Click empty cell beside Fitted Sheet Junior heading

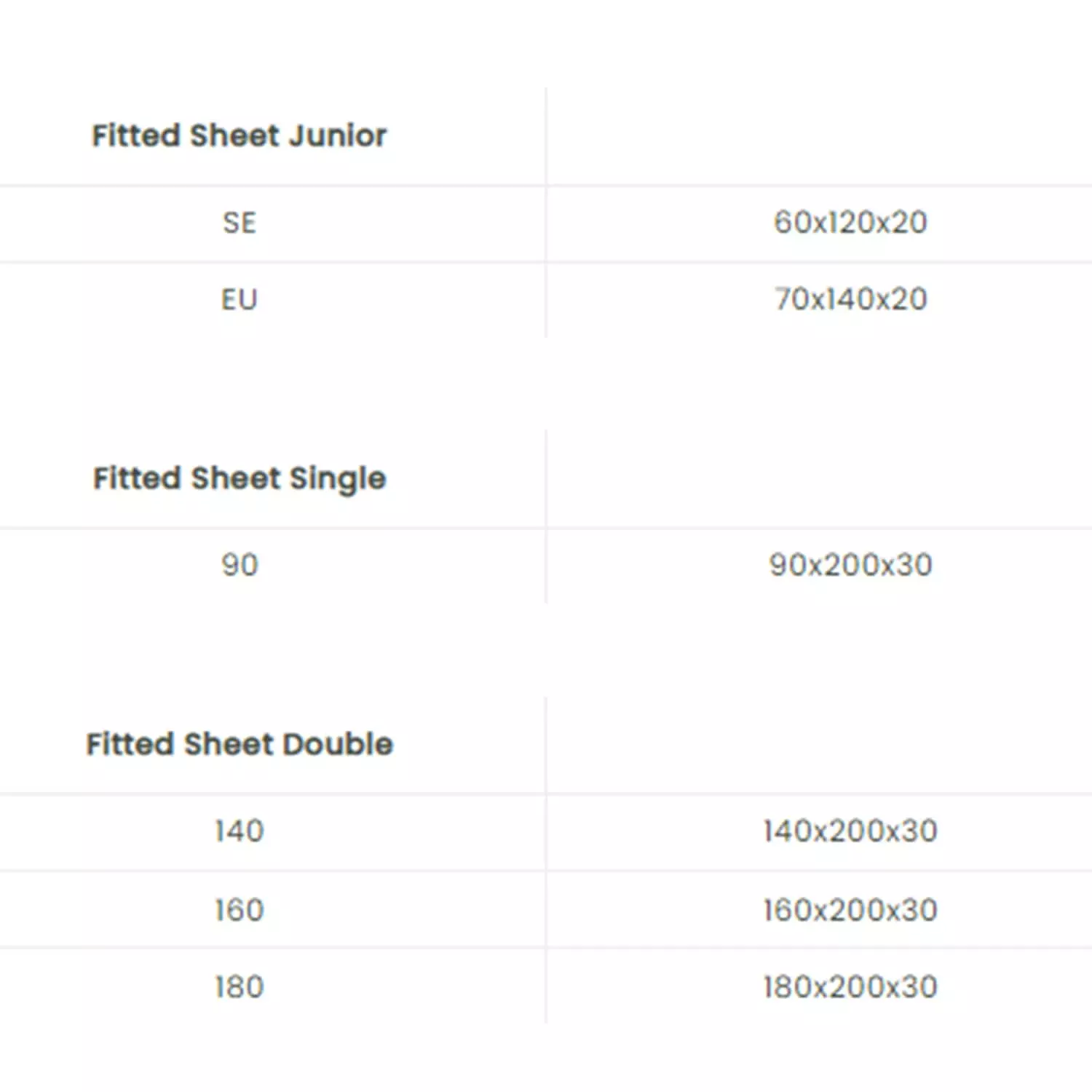coord(819,136)
